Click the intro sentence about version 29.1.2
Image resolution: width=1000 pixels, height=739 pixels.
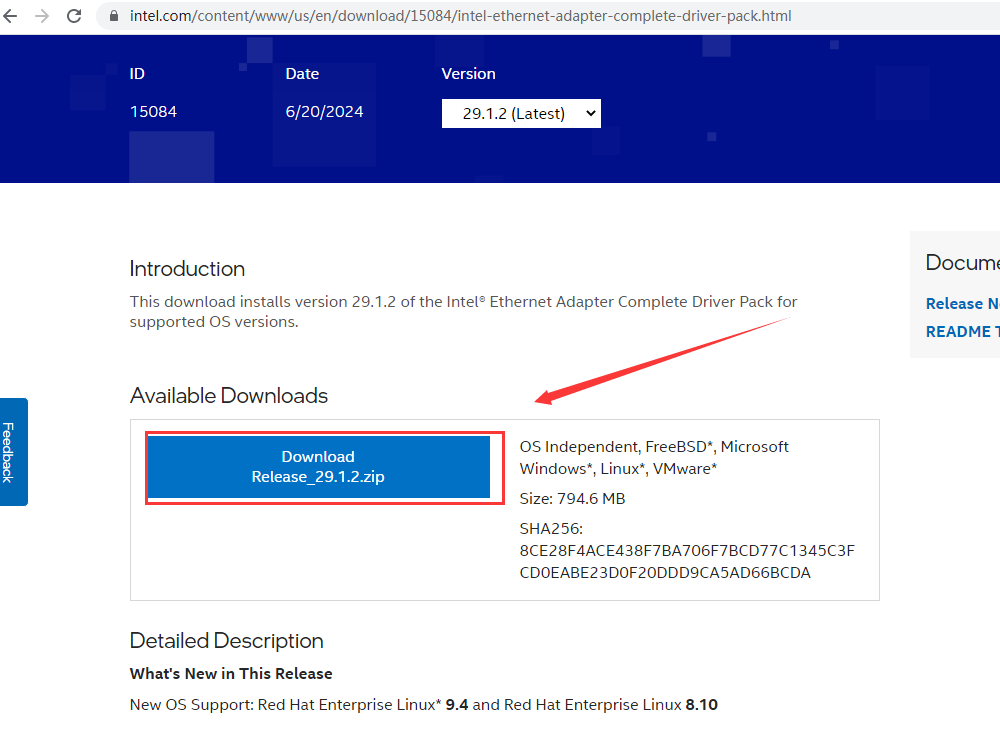pos(464,311)
